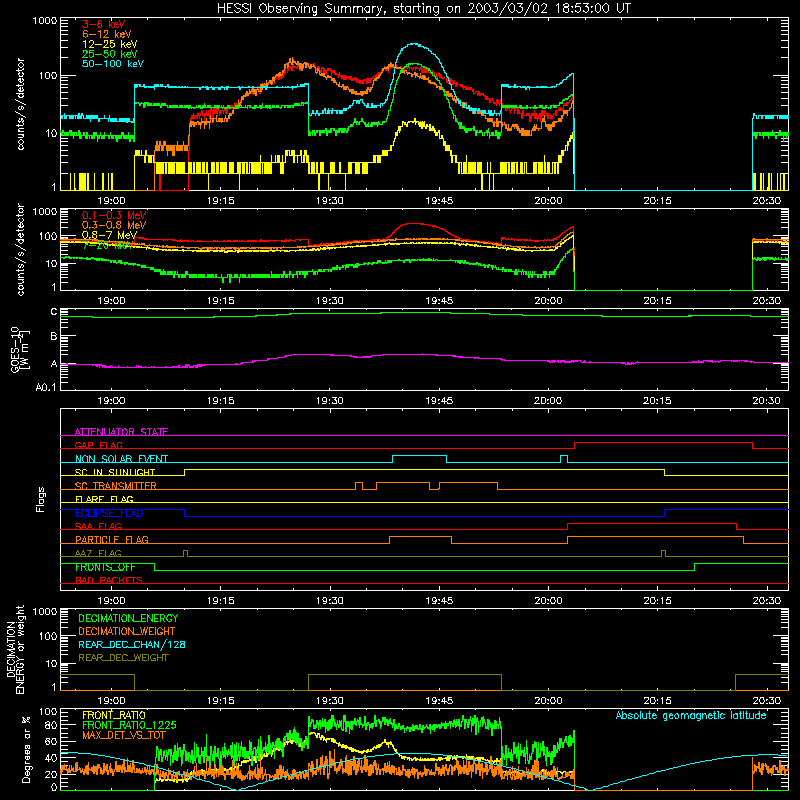Image resolution: width=800 pixels, height=800 pixels.
Task: Click the raised GAP_FLAG segment after 20:03
Action: tap(663, 443)
